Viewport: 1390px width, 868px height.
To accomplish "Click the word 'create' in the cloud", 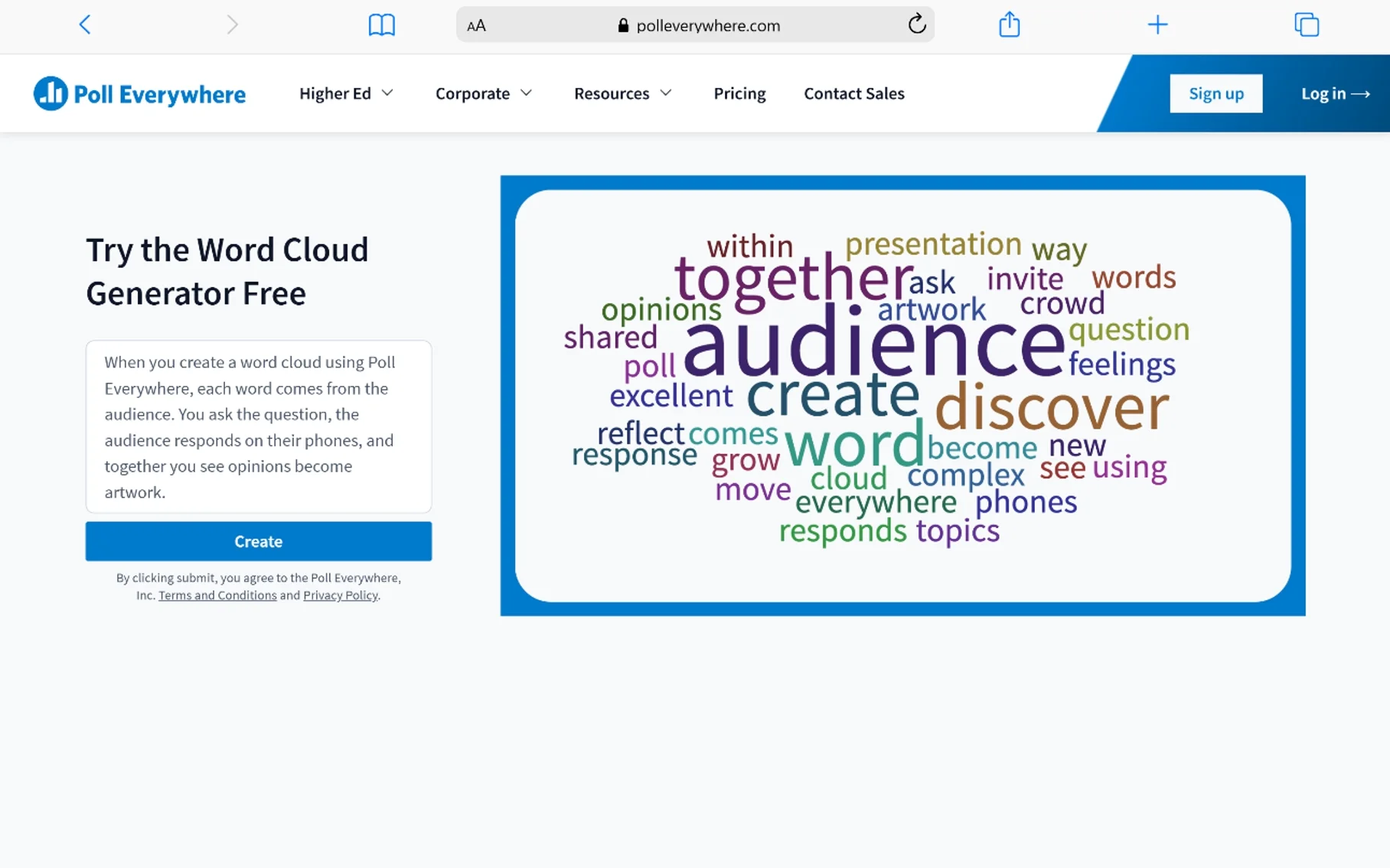I will (x=833, y=395).
